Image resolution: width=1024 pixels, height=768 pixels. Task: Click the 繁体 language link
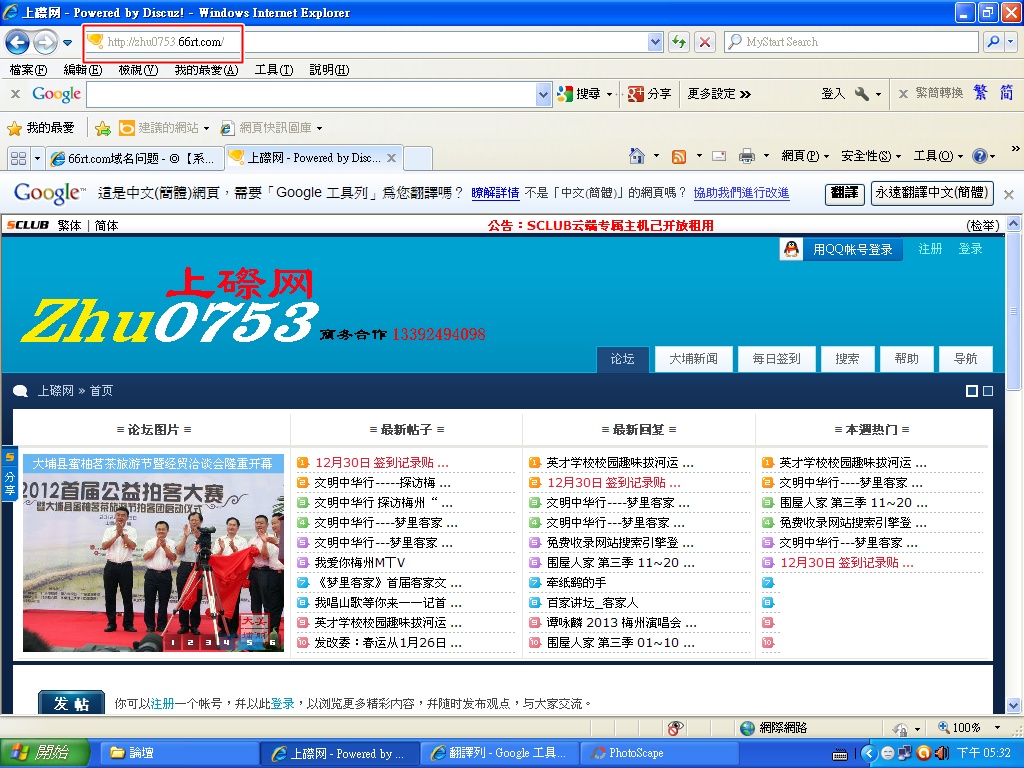coord(69,226)
